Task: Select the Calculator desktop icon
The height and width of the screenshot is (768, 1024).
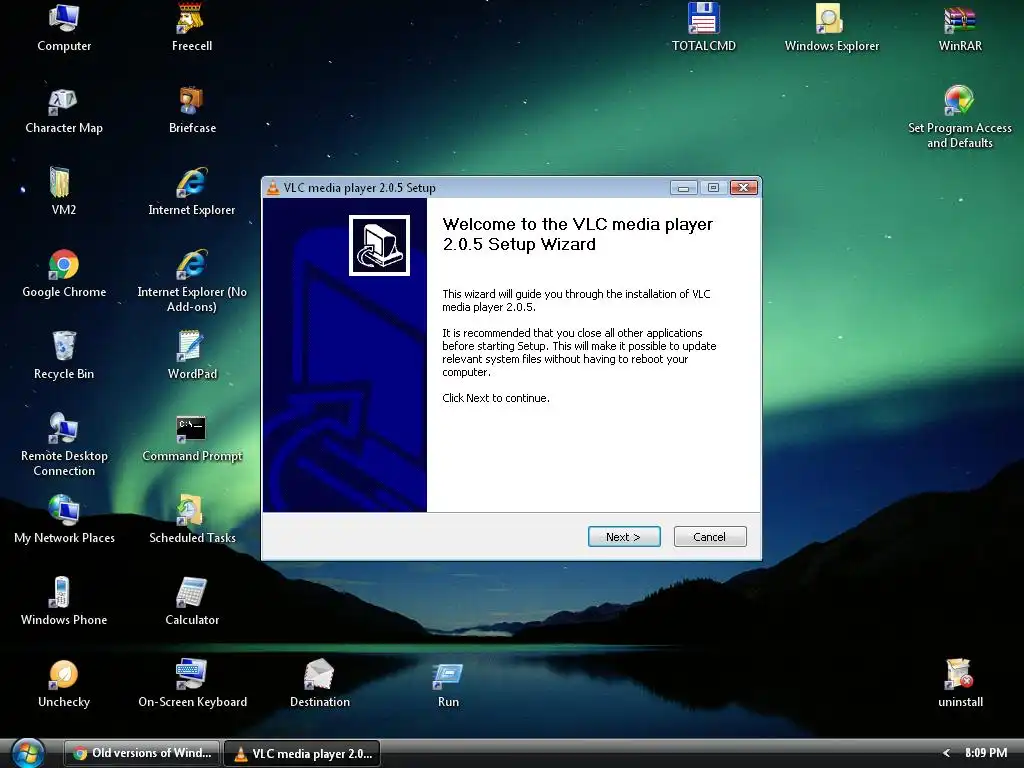Action: (x=192, y=602)
